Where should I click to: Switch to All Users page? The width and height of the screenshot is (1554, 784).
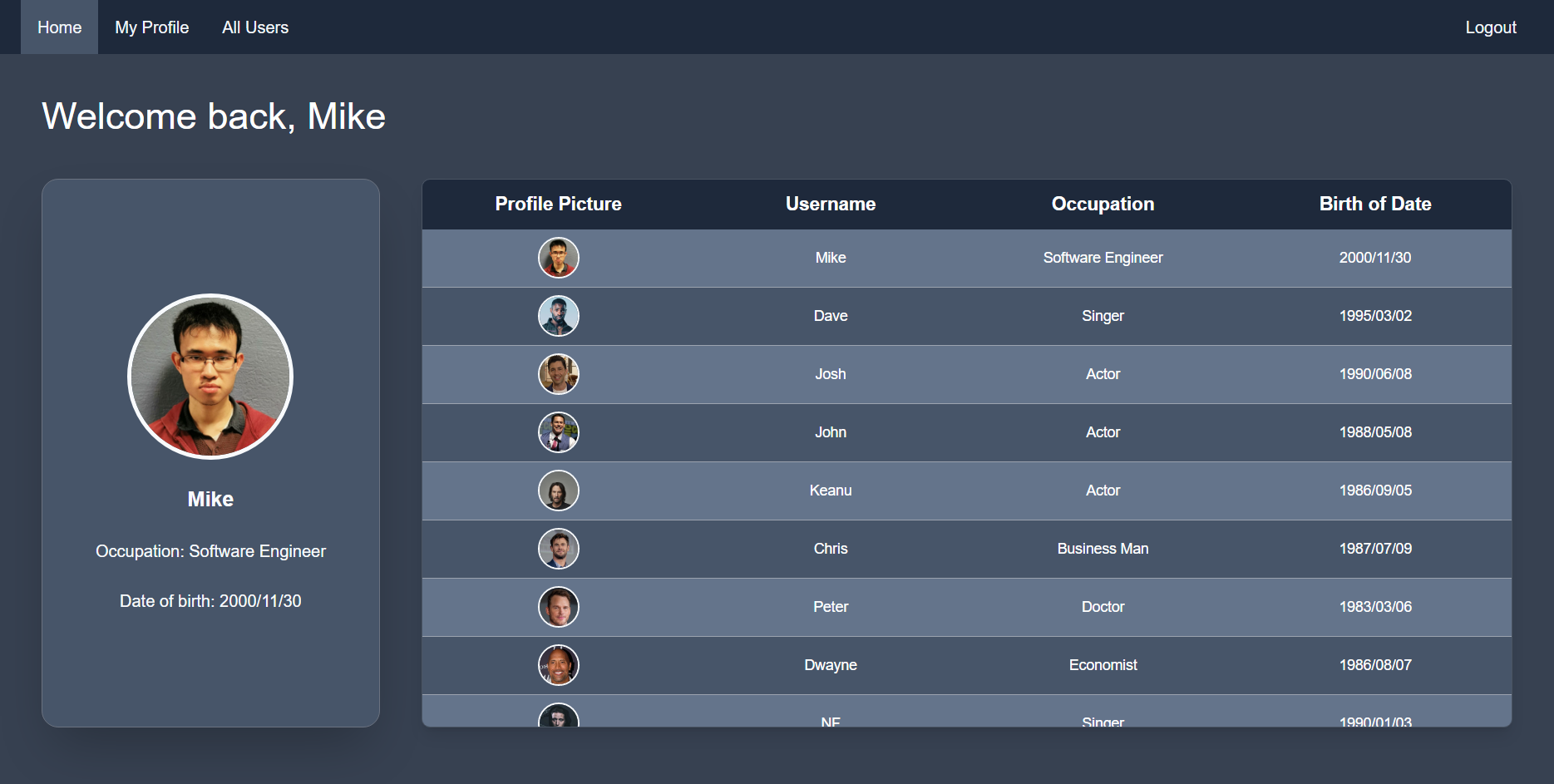point(255,27)
